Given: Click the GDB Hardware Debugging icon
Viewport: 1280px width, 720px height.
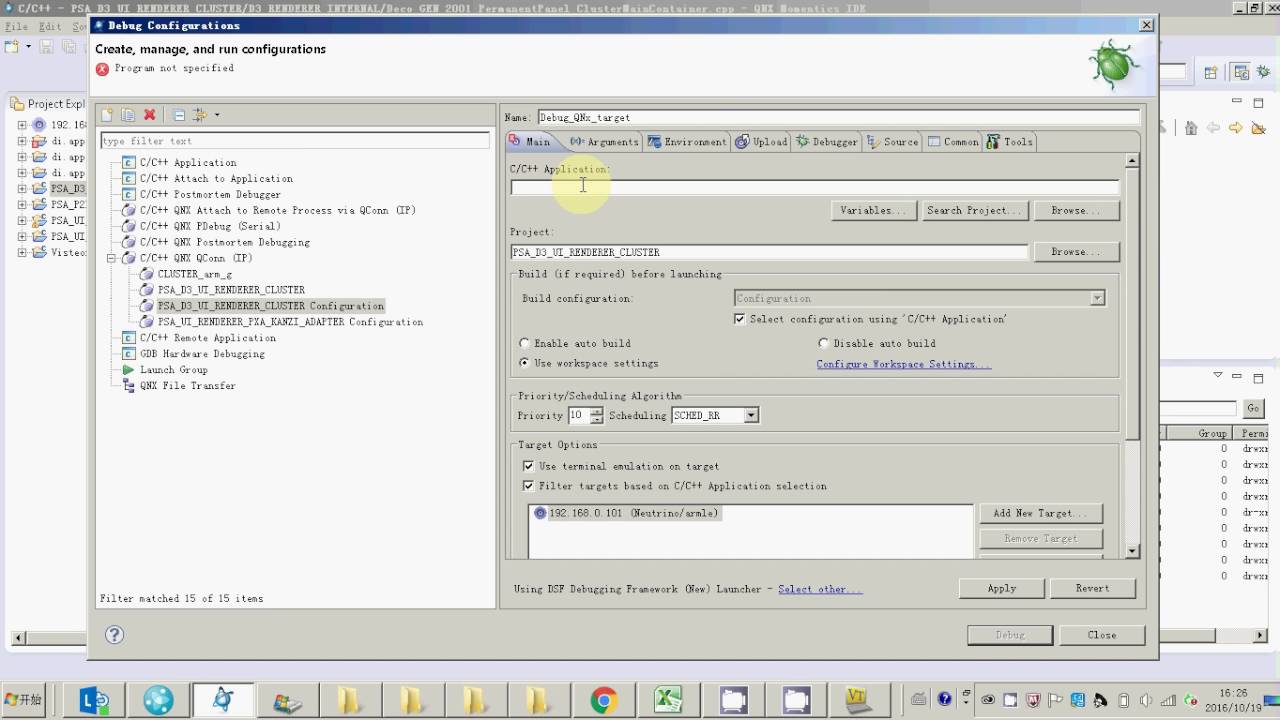Looking at the screenshot, I should point(128,354).
